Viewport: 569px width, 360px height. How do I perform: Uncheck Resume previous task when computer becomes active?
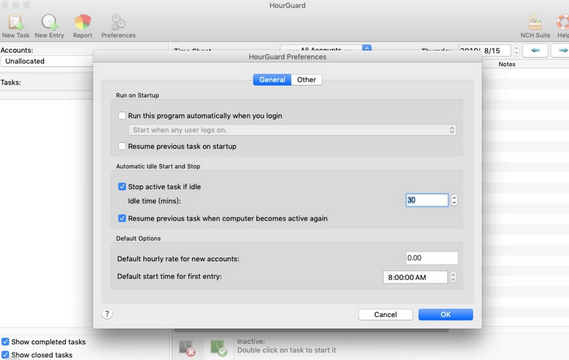[x=122, y=218]
